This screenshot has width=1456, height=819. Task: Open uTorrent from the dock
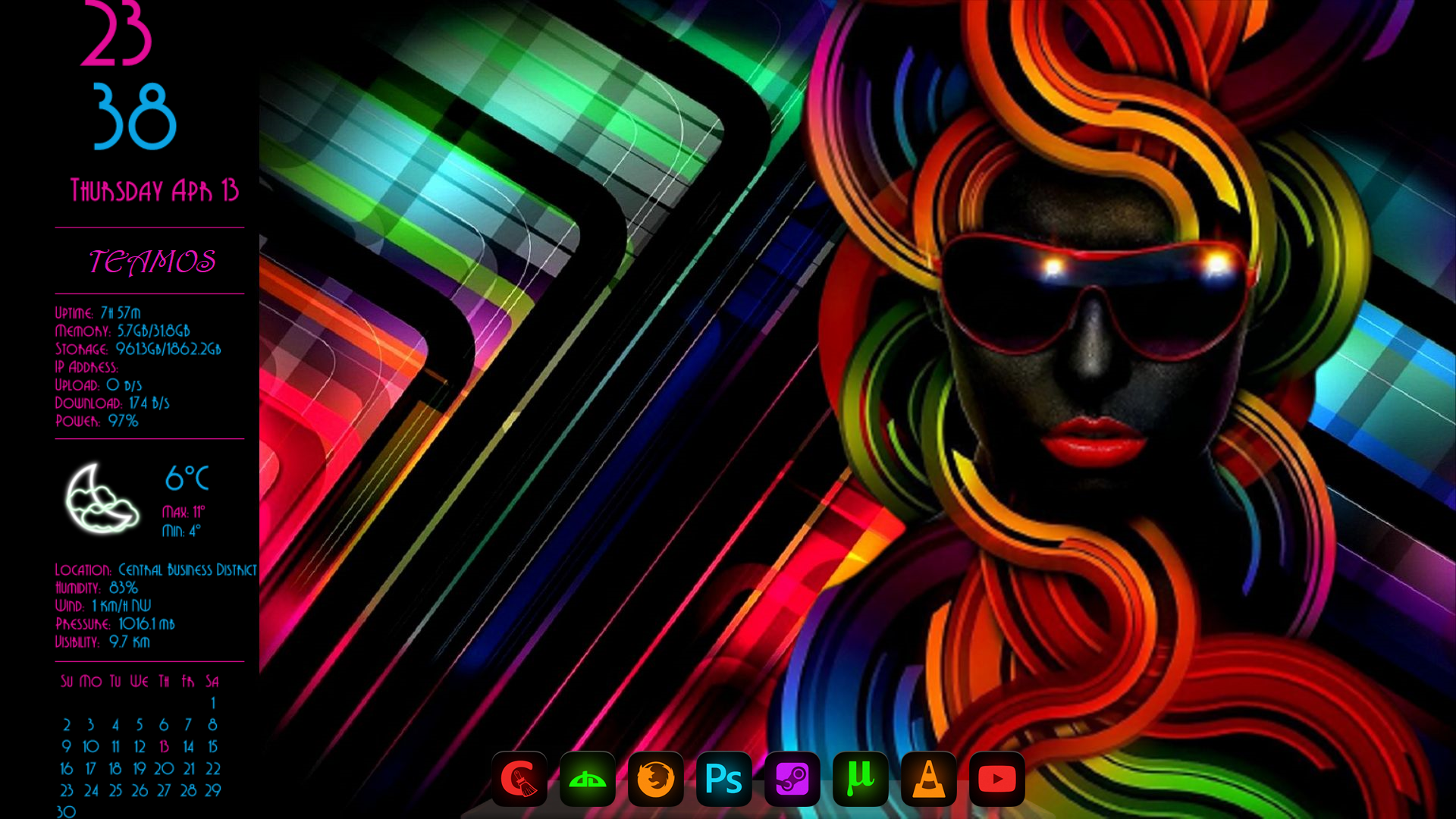click(861, 779)
